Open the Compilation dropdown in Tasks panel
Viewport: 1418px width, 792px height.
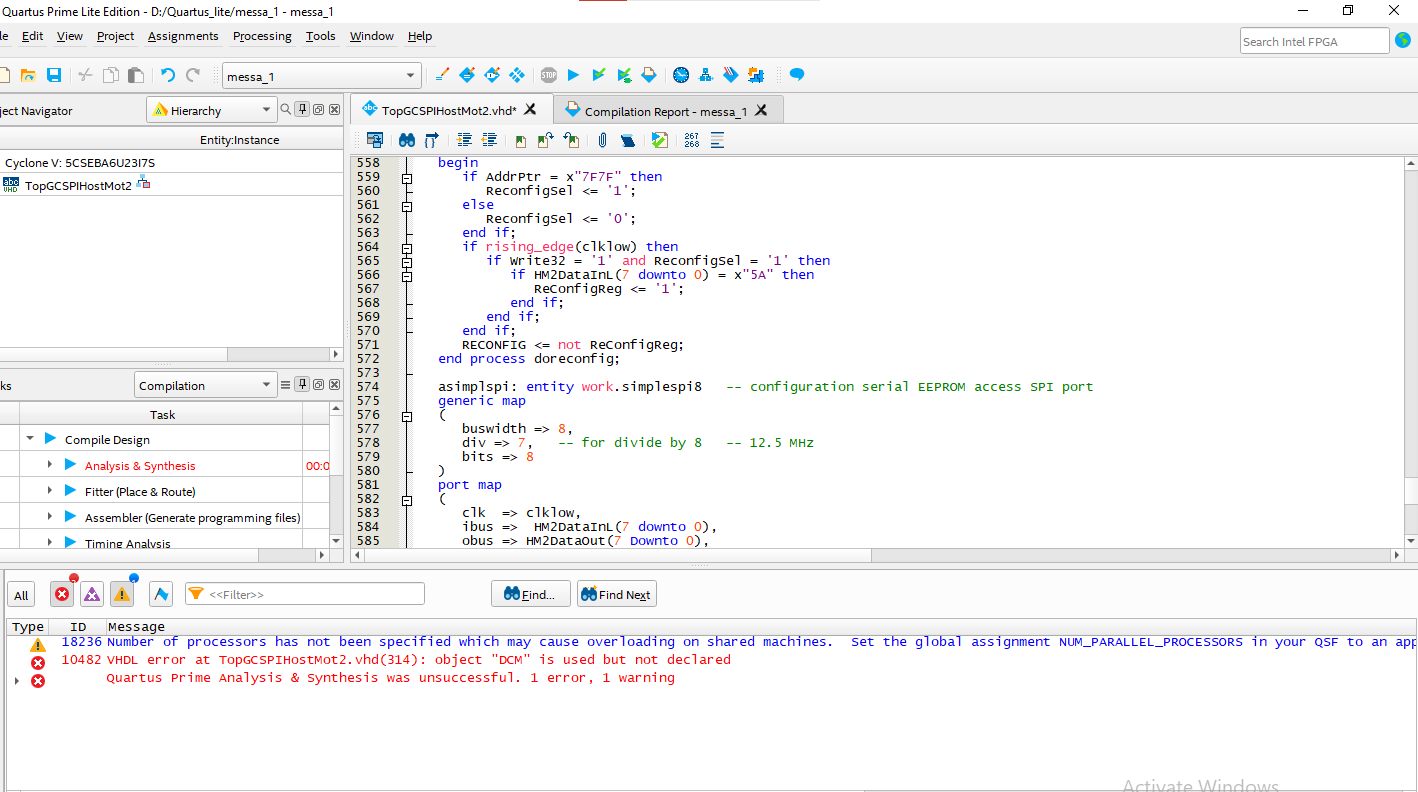point(205,385)
